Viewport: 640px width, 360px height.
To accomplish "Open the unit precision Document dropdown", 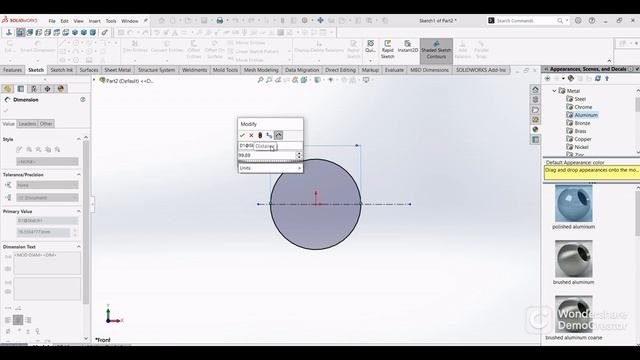I will 47,198.
